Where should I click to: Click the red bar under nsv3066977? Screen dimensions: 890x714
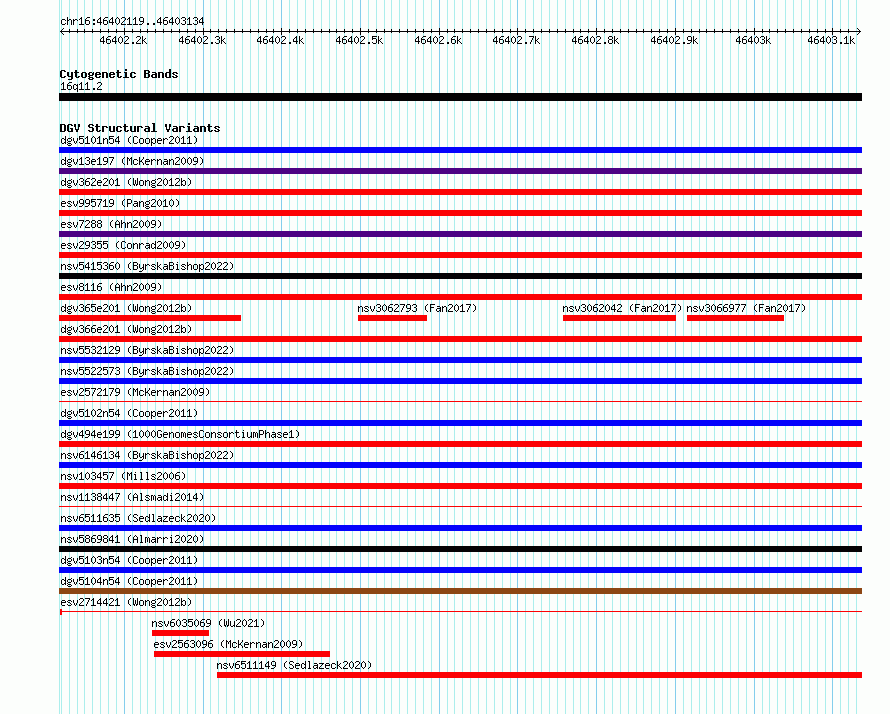(735, 318)
